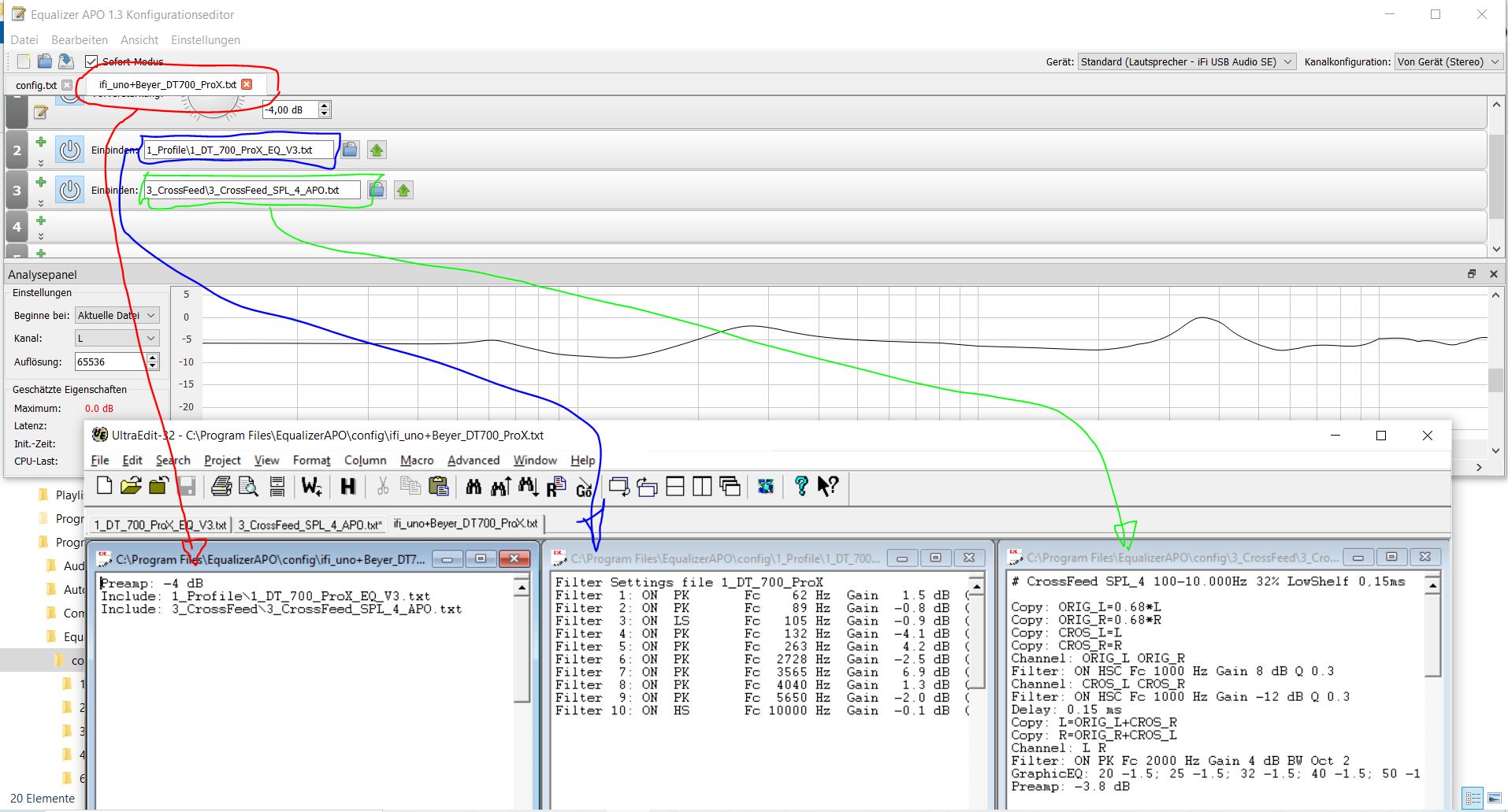This screenshot has height=812, width=1508.
Task: Close the config.txt tab
Action: click(67, 85)
